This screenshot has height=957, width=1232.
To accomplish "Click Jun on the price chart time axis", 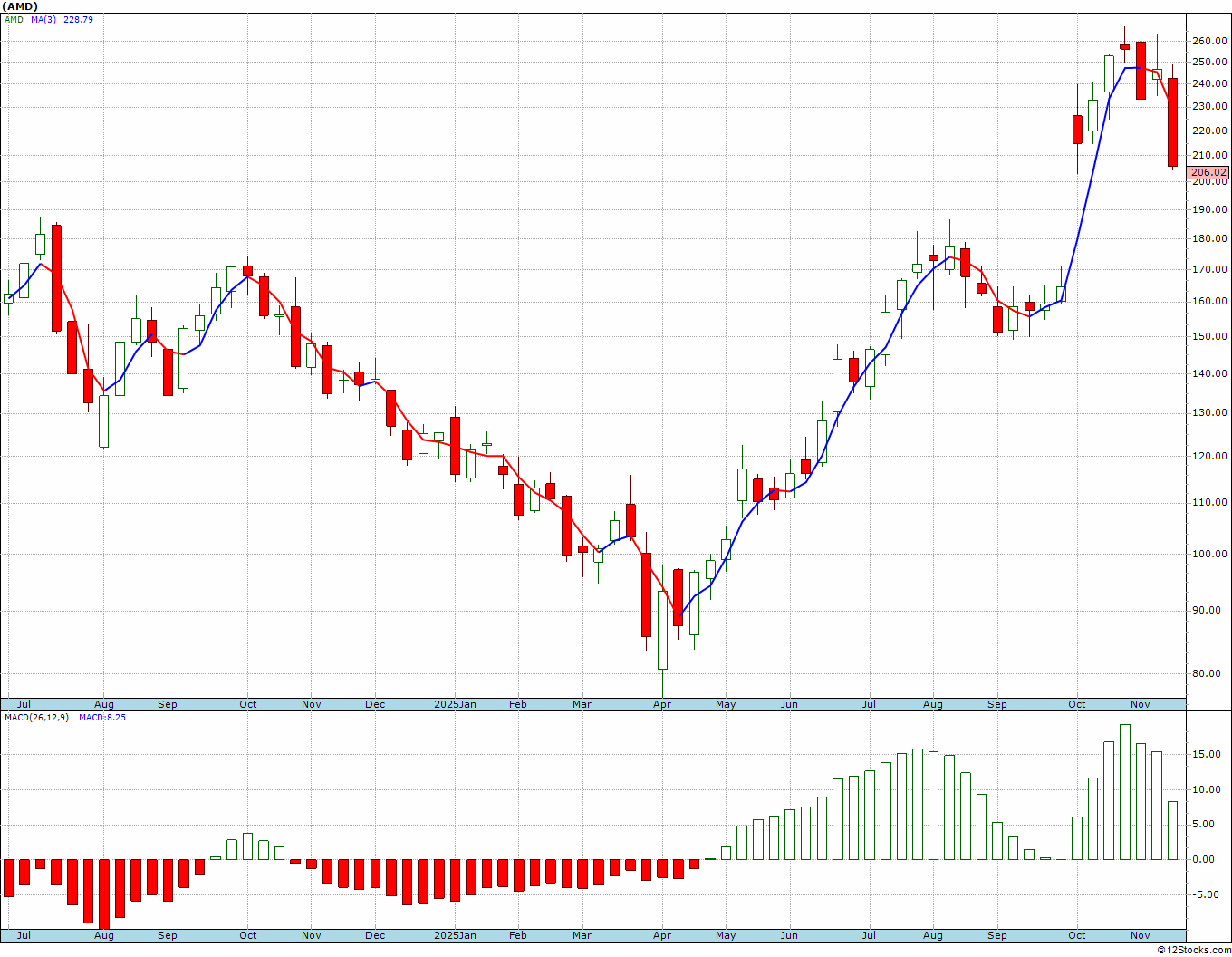I will 789,704.
